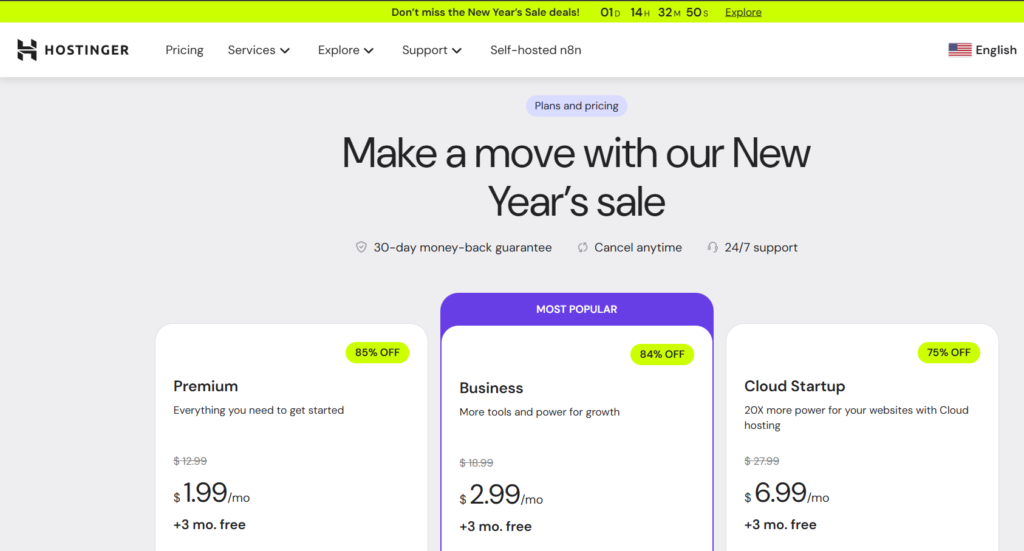Screen dimensions: 1024x551
Task: Expand the Support dropdown menu
Action: pos(431,50)
